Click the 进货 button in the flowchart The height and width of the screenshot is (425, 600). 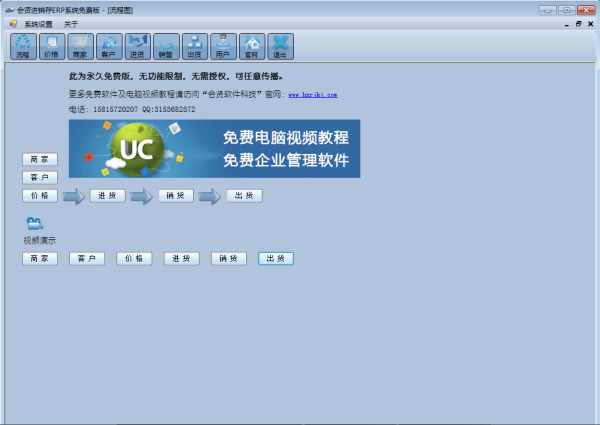pyautogui.click(x=108, y=195)
